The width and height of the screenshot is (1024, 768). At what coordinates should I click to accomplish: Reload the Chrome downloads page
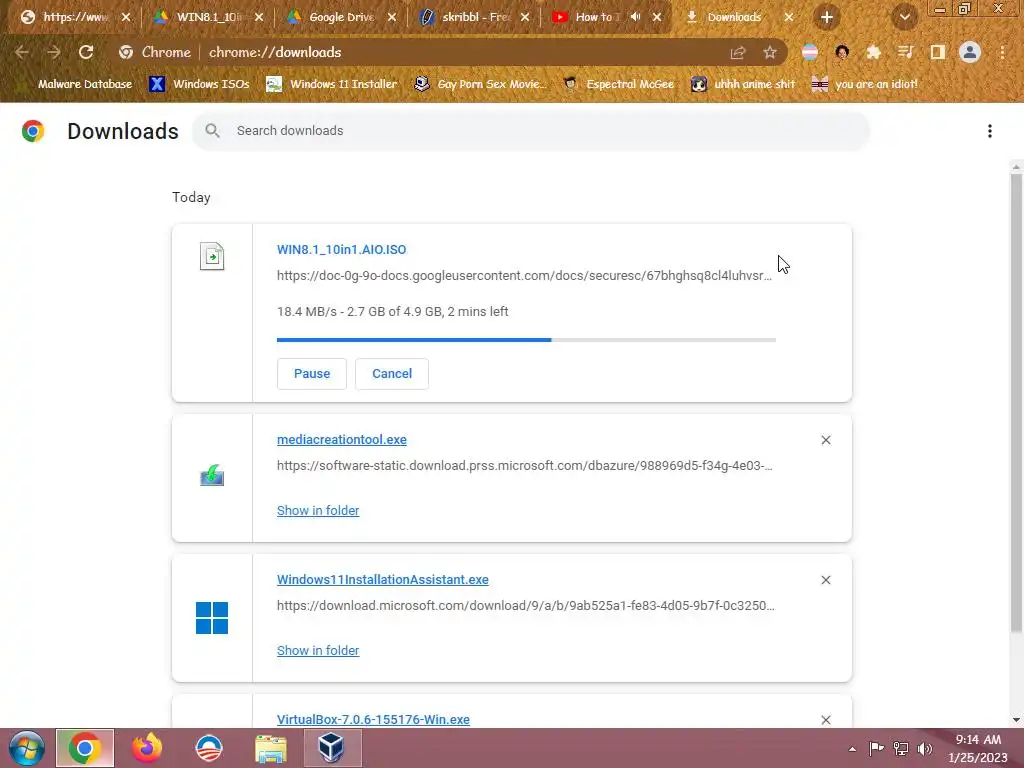point(86,52)
